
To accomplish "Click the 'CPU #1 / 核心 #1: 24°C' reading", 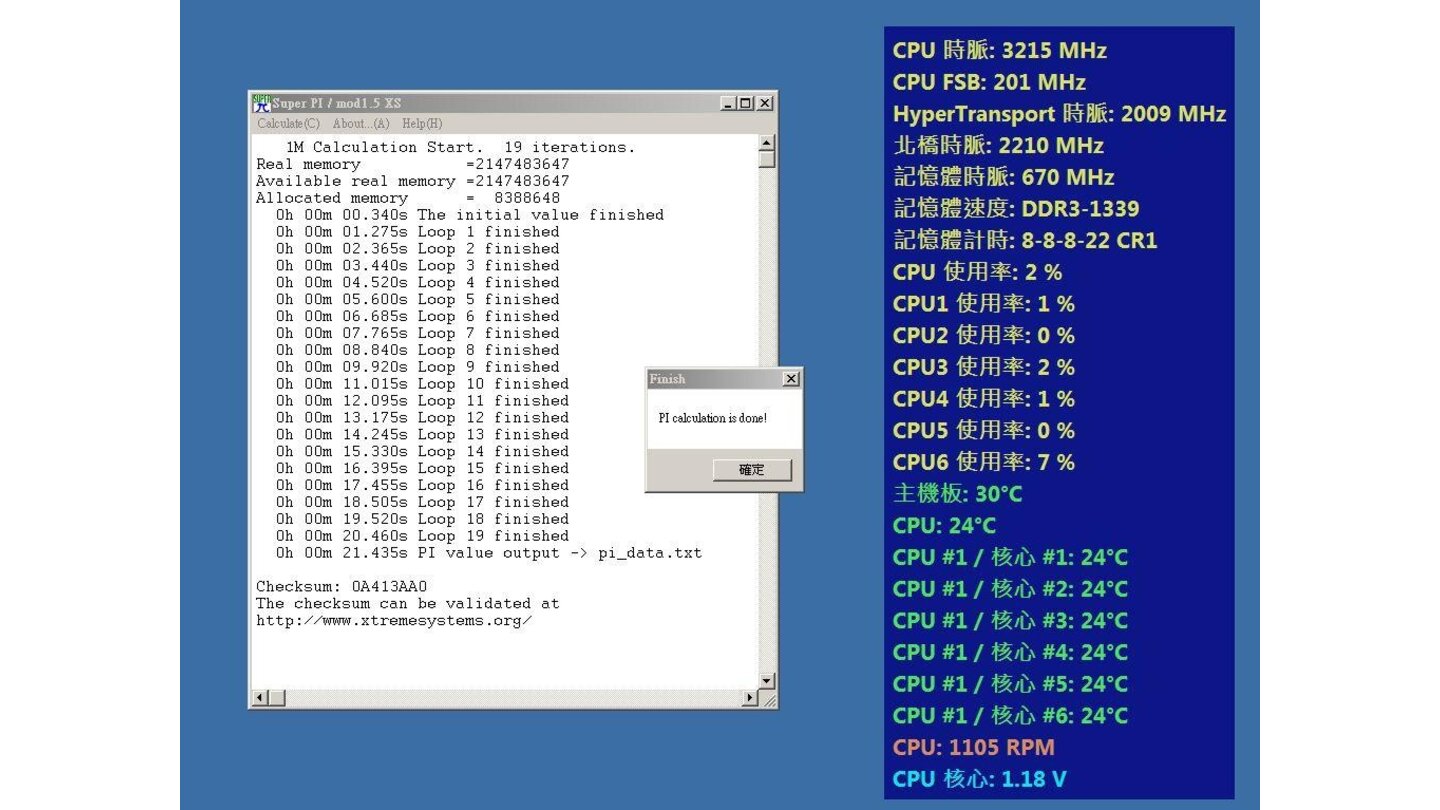I will pyautogui.click(x=1010, y=557).
